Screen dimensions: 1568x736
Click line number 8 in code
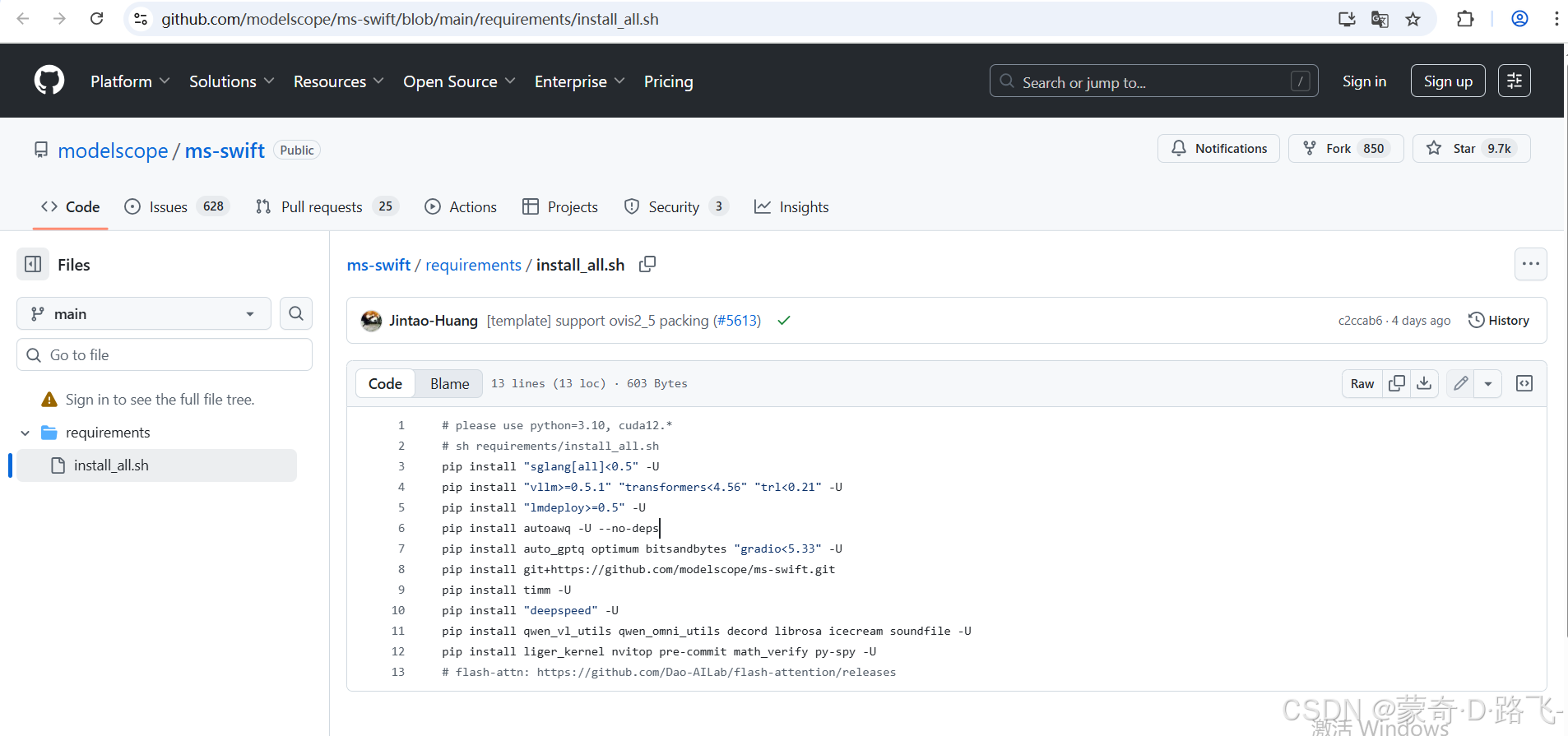coord(401,569)
